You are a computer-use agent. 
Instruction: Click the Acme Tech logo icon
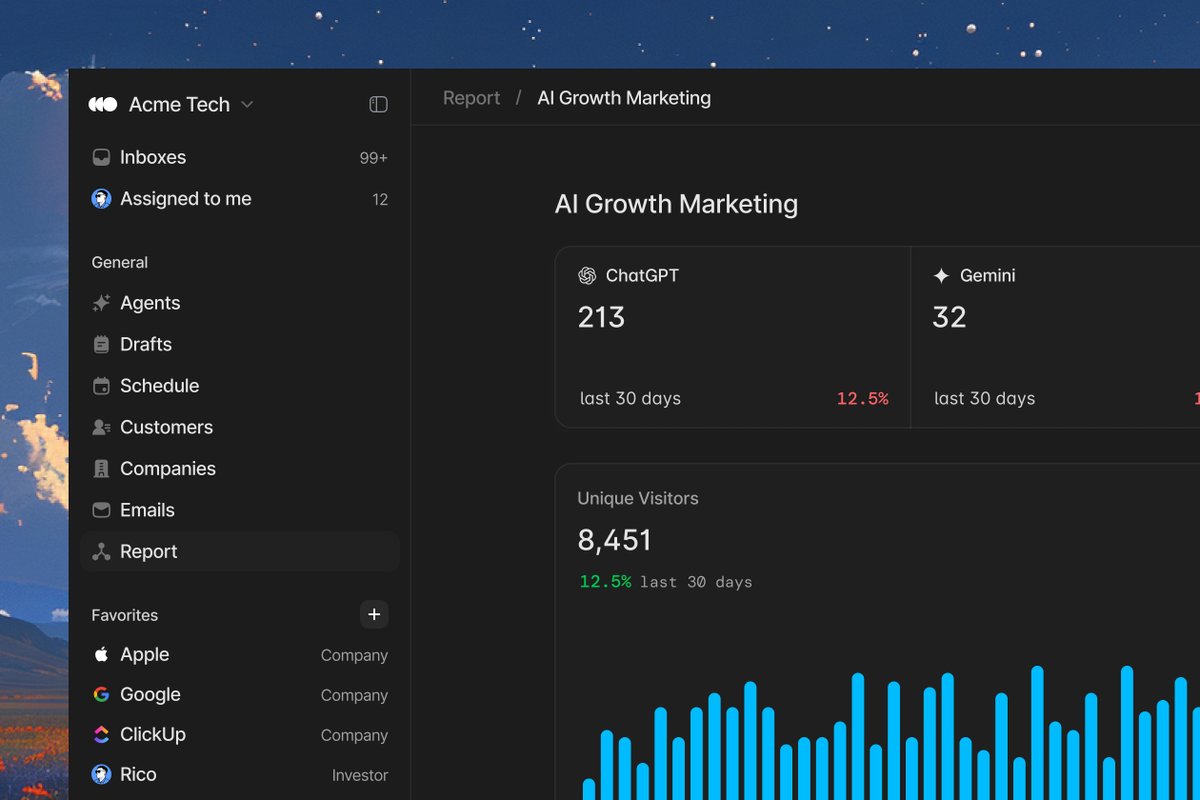pos(103,104)
